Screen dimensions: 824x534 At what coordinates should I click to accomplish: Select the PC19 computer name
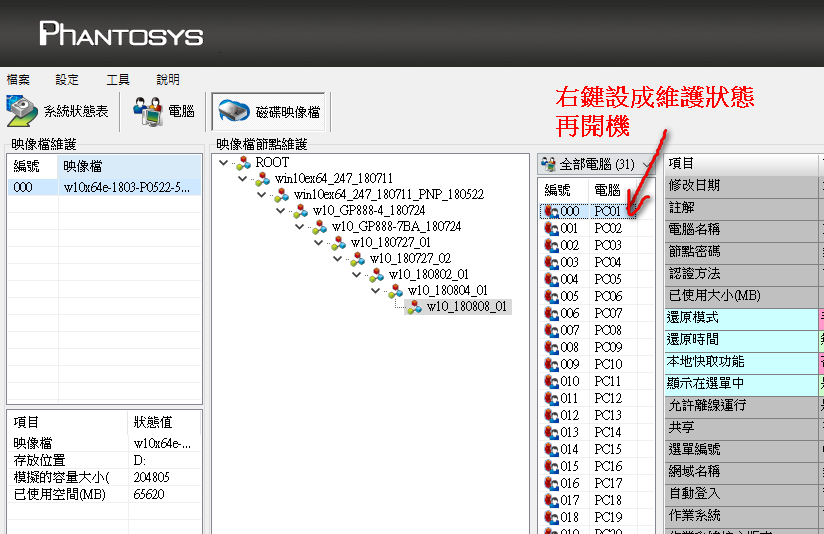[608, 517]
